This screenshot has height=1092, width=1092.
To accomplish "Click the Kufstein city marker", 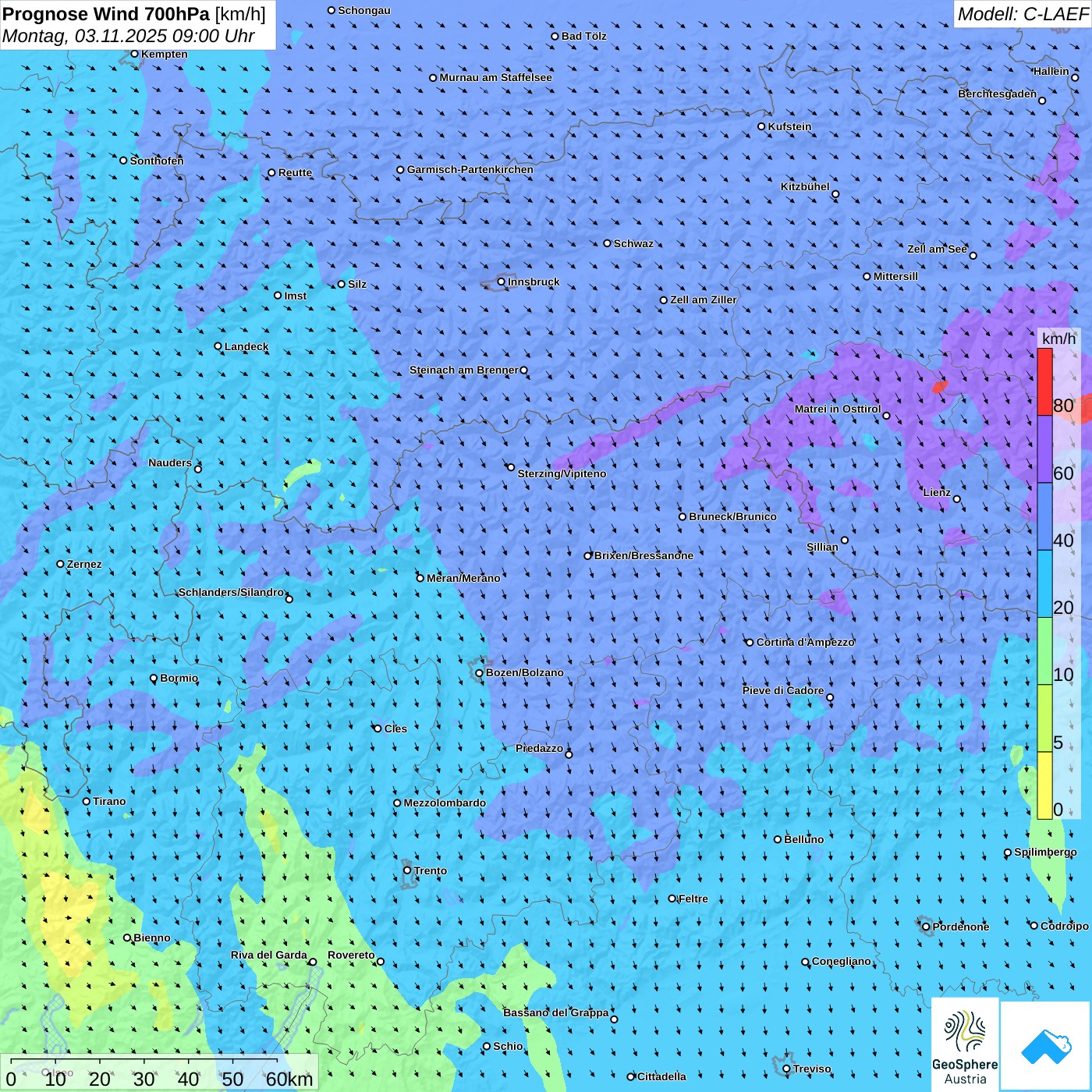I will coord(762,126).
